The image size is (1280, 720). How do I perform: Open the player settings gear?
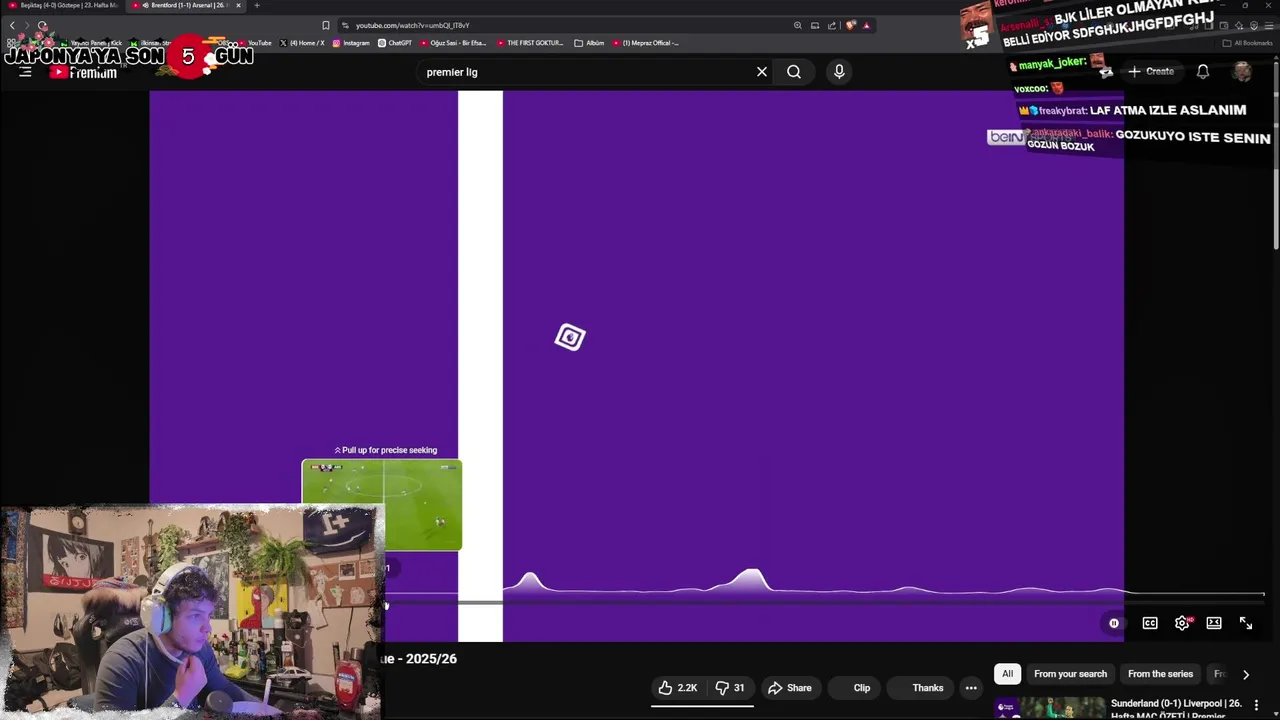[x=1182, y=623]
